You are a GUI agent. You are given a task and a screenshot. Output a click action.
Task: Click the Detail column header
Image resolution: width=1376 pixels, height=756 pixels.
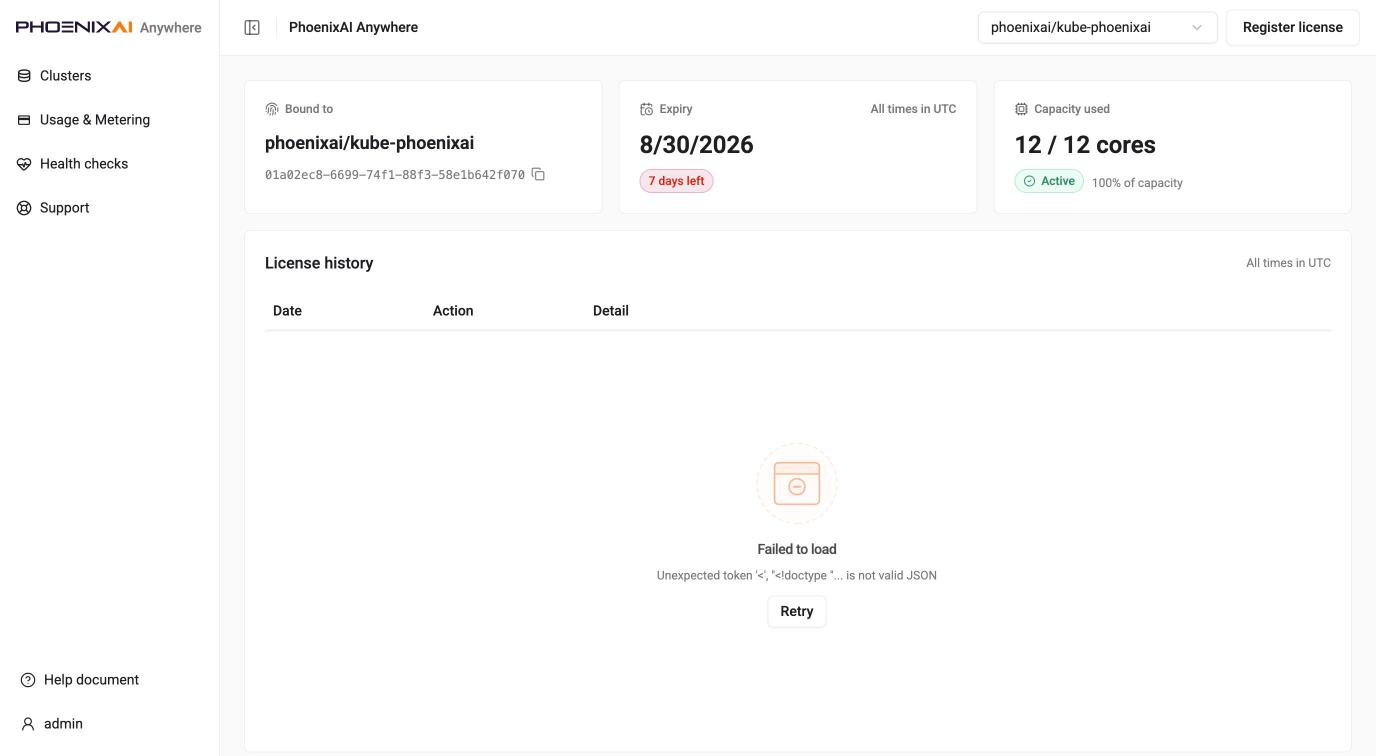point(611,311)
